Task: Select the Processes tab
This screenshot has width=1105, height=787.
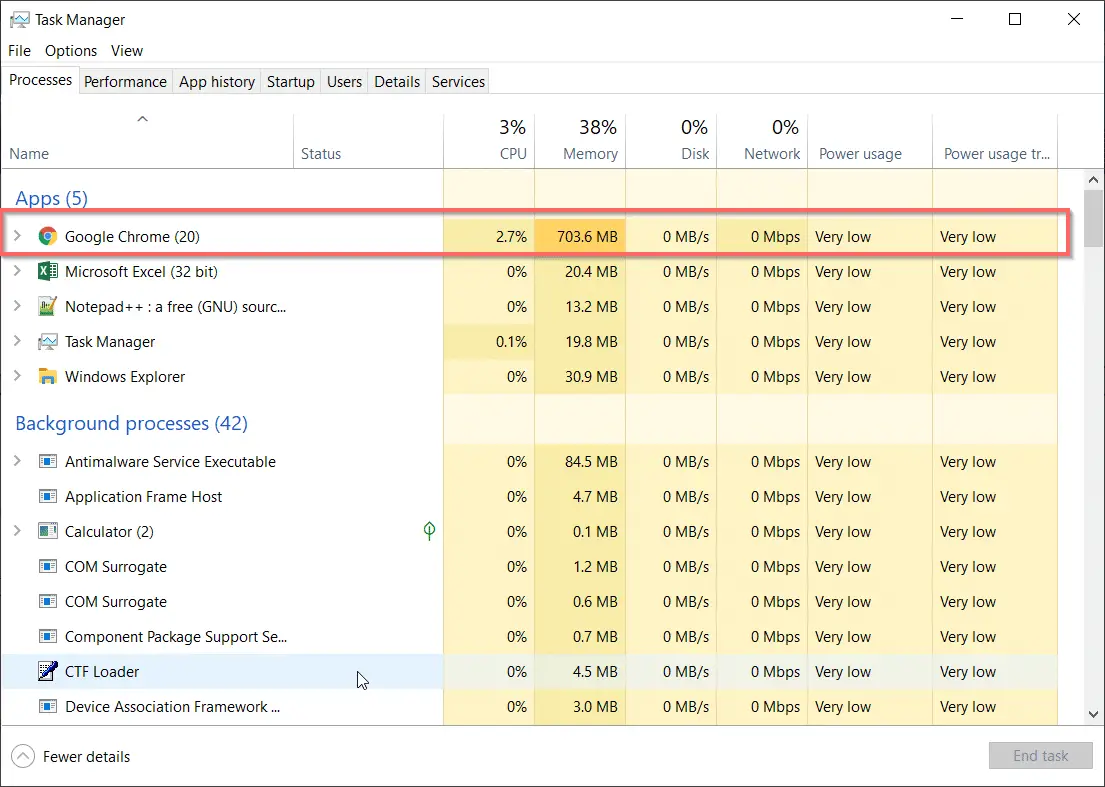Action: (40, 80)
